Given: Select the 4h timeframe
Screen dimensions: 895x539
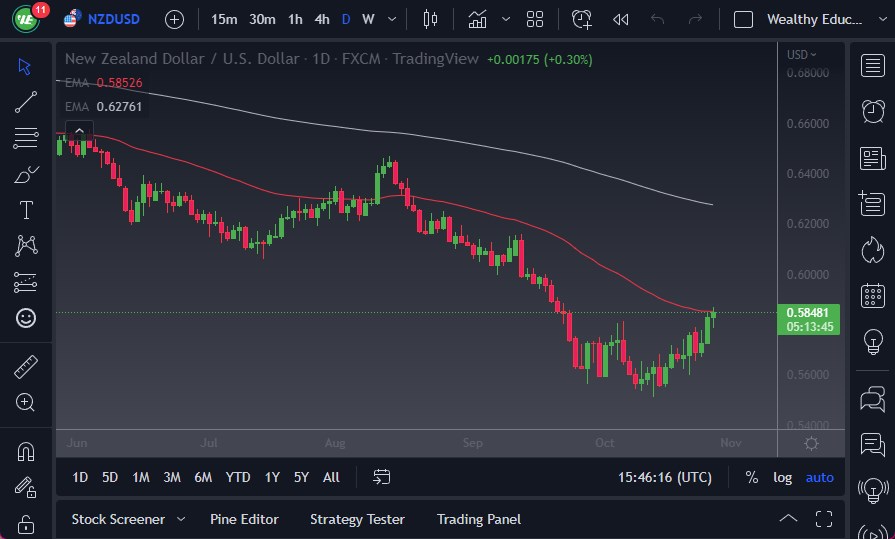Looking at the screenshot, I should [321, 19].
